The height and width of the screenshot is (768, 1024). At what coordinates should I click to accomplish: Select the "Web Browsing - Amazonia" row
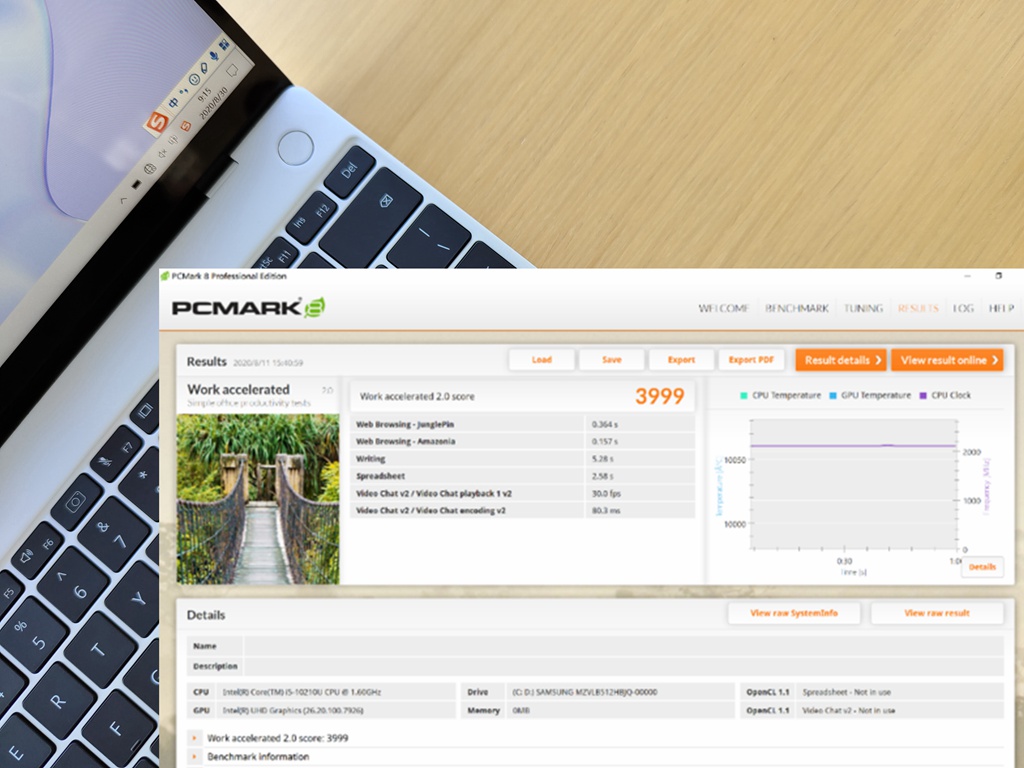[522, 441]
